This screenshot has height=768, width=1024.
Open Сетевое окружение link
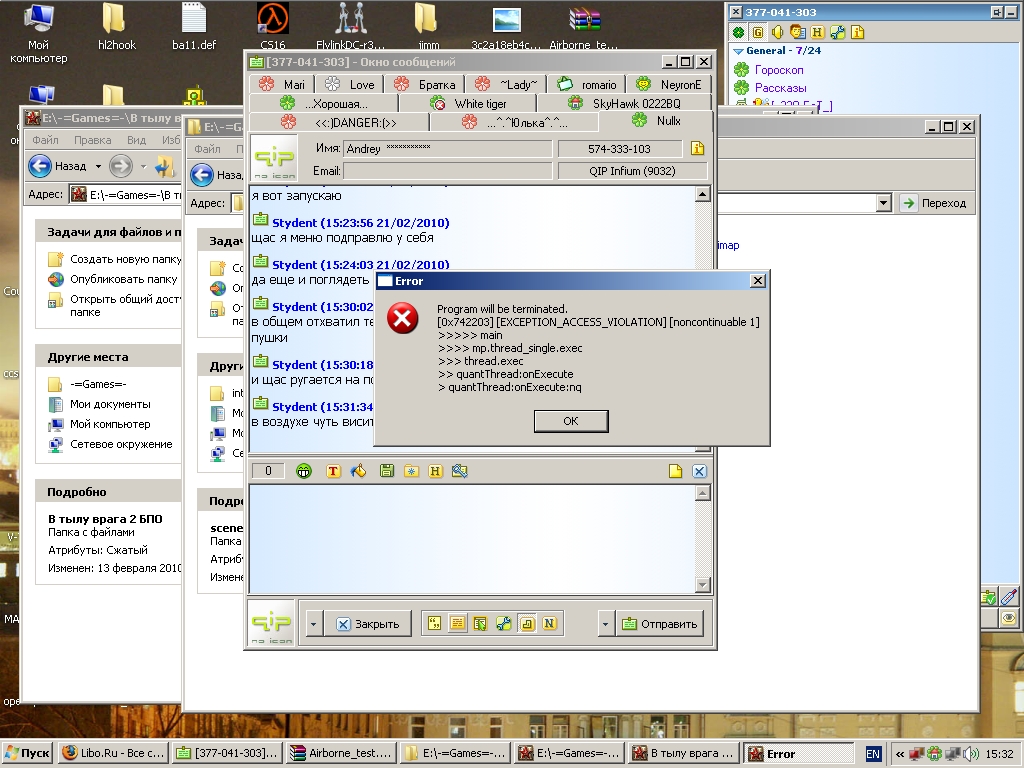coord(121,444)
